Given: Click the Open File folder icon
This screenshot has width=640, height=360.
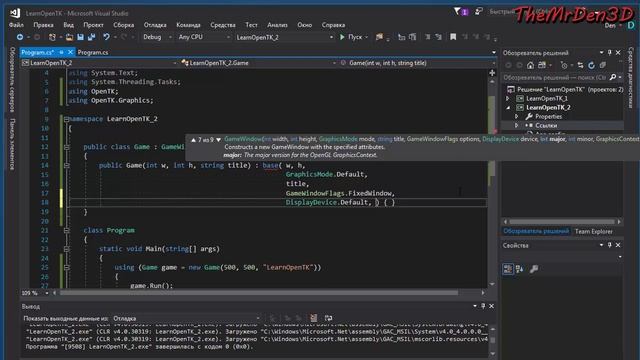Looking at the screenshot, I should tap(69, 37).
